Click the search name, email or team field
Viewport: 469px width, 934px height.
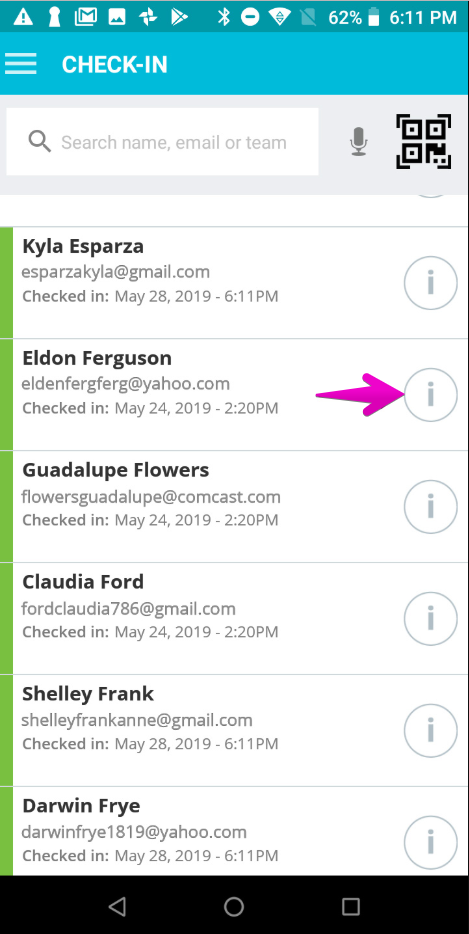coord(162,142)
